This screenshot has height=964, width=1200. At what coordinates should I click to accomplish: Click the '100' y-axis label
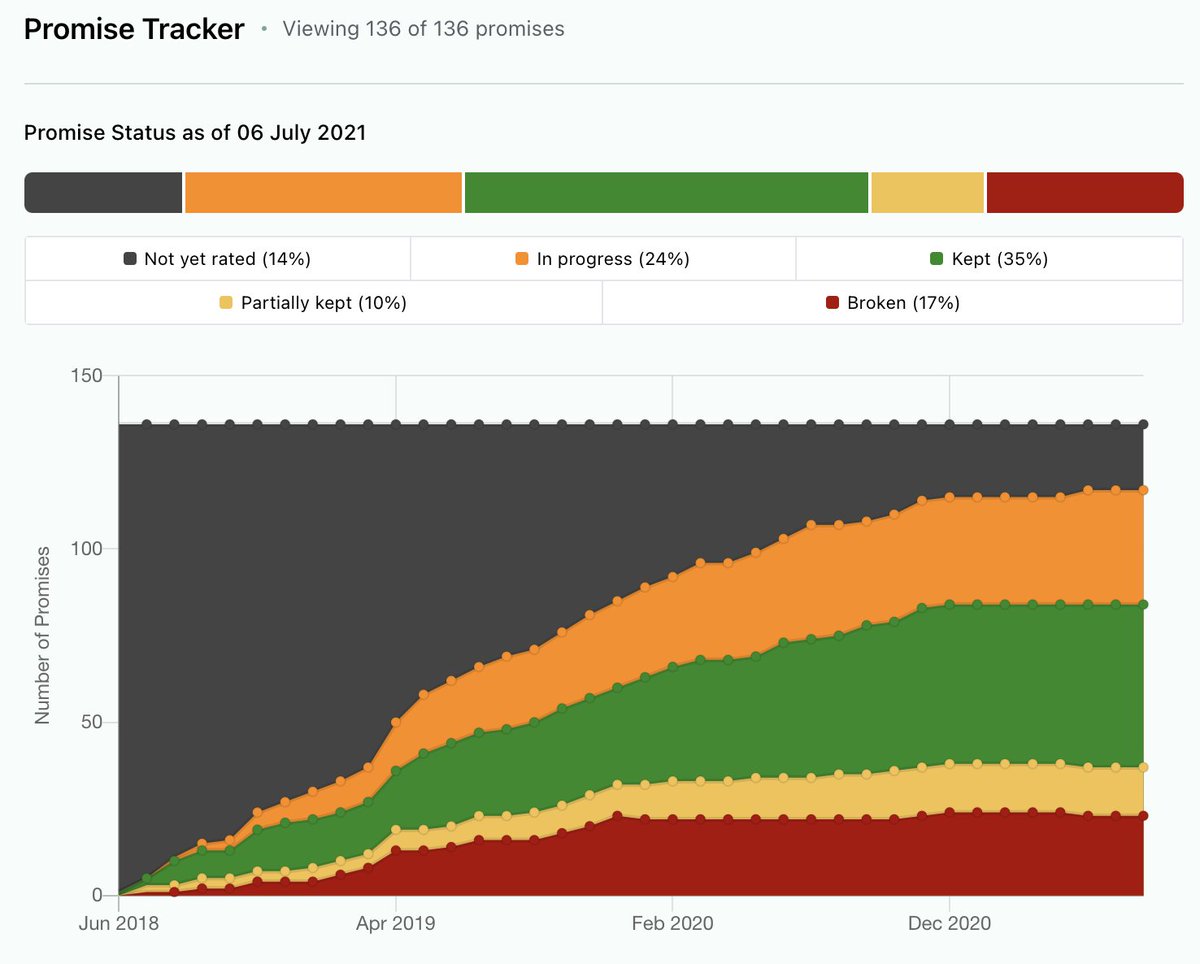click(x=89, y=549)
